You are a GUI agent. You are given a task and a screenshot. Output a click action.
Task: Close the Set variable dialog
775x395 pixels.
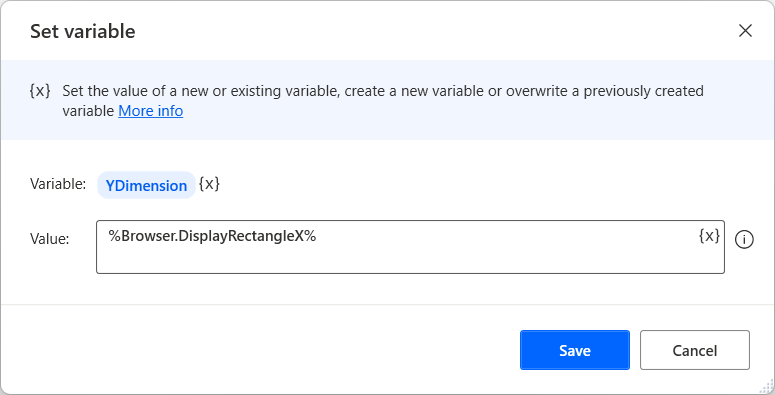[x=745, y=31]
